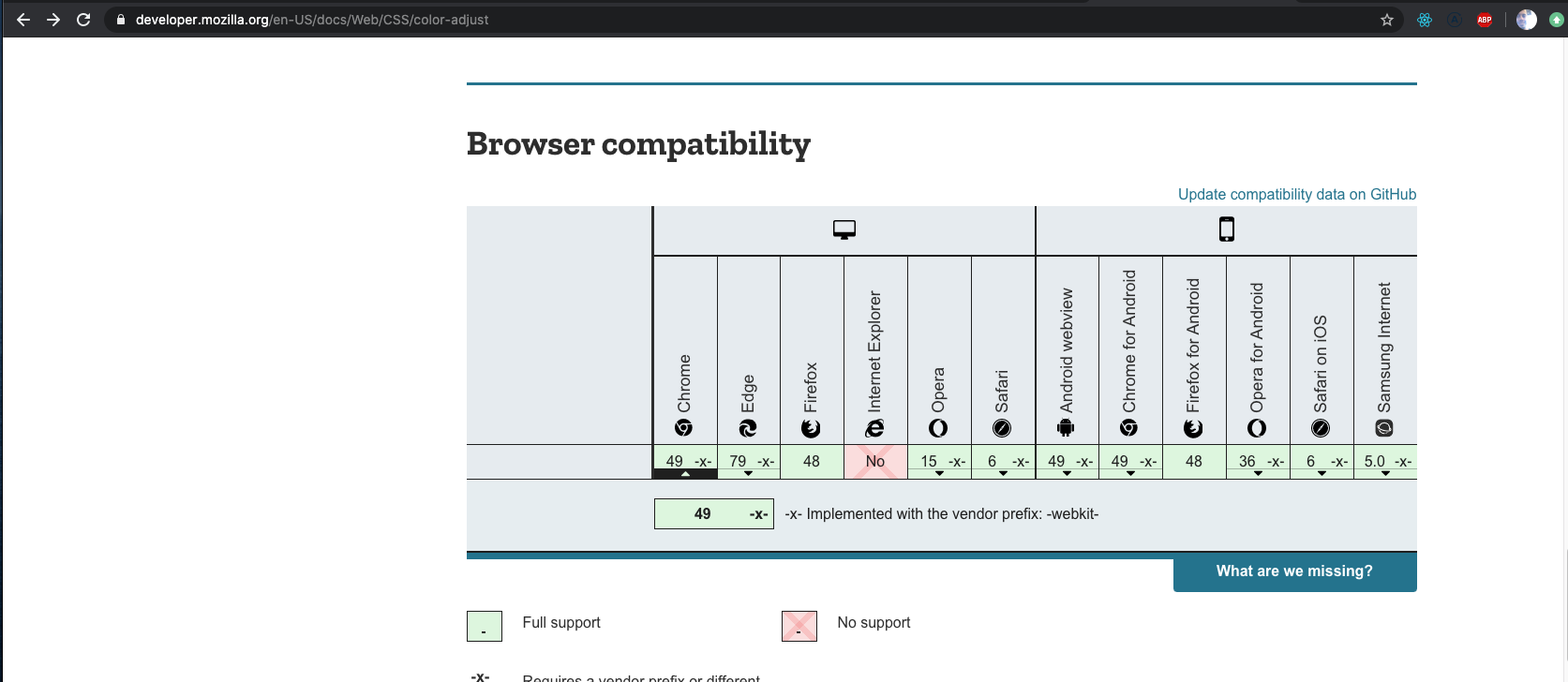This screenshot has width=1568, height=682.
Task: Expand Chrome for Android 49 support details
Action: click(x=1131, y=462)
